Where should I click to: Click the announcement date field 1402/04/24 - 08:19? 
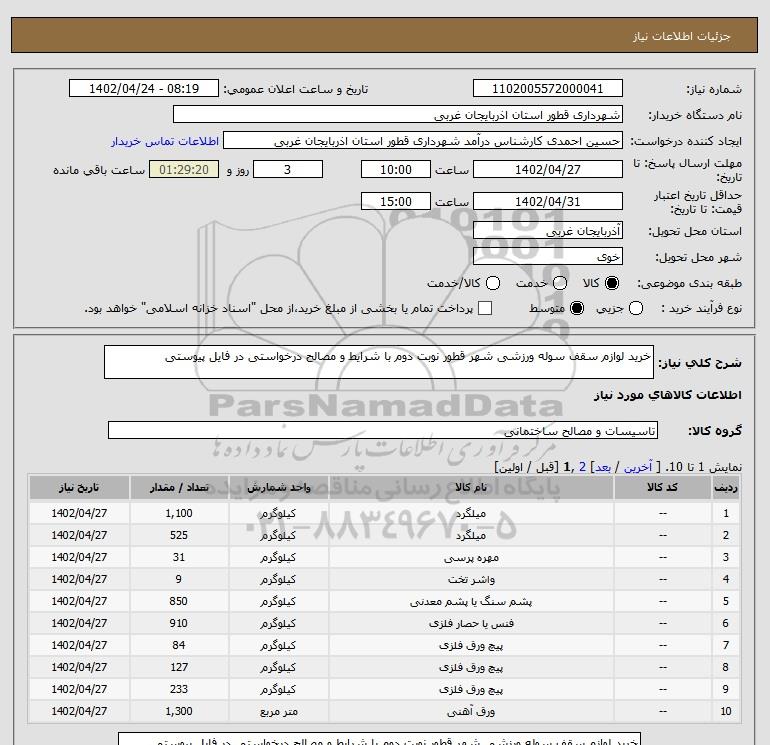pyautogui.click(x=144, y=88)
